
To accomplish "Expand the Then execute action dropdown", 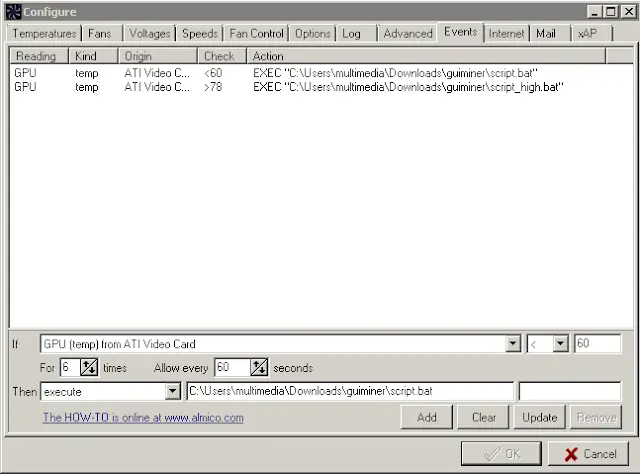I will coord(173,392).
